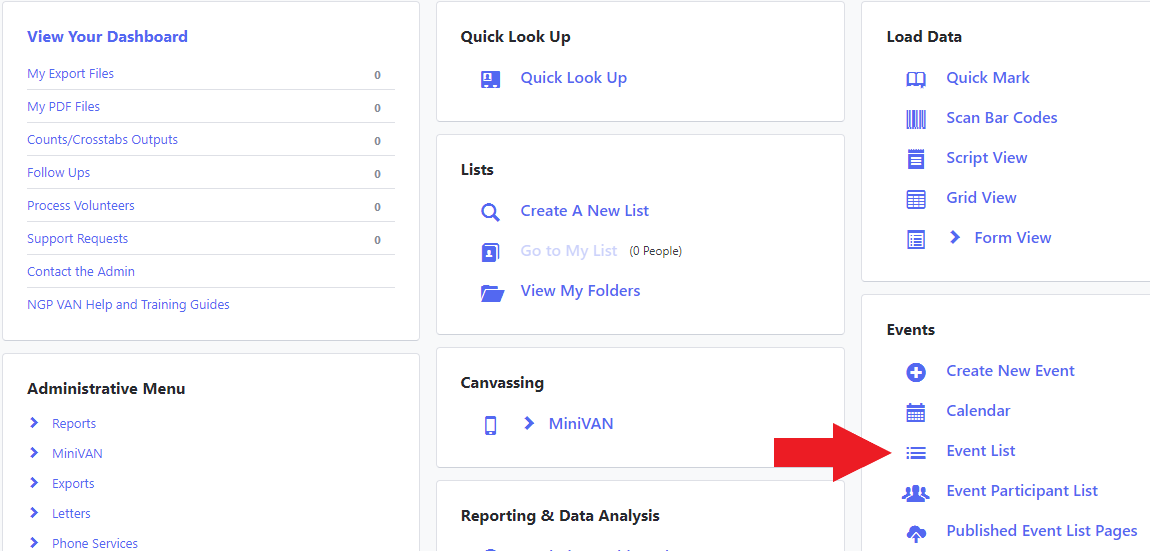This screenshot has height=551, width=1150.
Task: Expand the Exports chevron
Action: click(34, 483)
